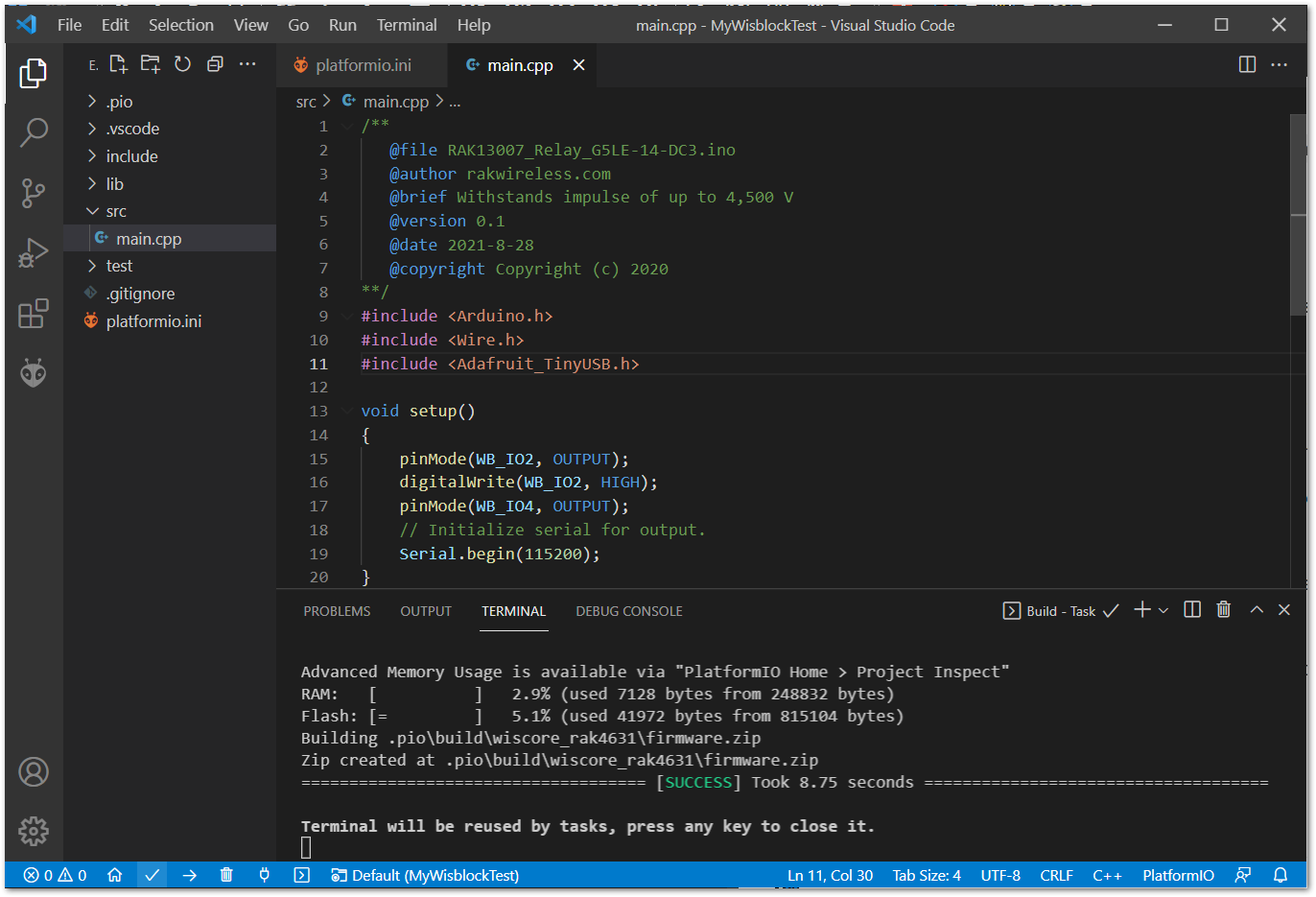The height and width of the screenshot is (897, 1316).
Task: Click PlatformIO item in status bar
Action: (x=1178, y=875)
